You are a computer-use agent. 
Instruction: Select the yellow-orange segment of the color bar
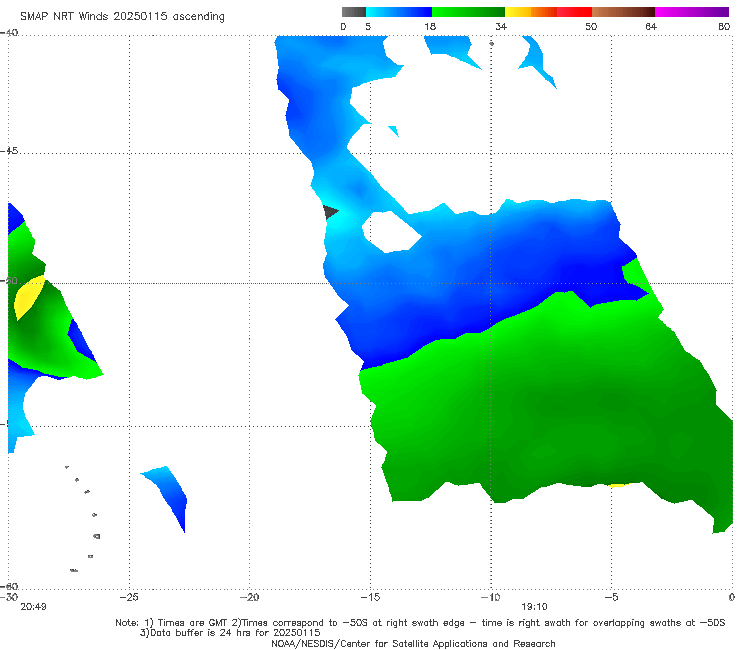(531, 12)
